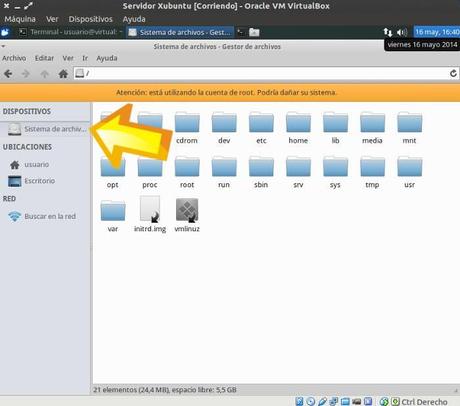Viewport: 460px width, 406px height.
Task: Click the folder icon in taskbar
Action: (254, 32)
